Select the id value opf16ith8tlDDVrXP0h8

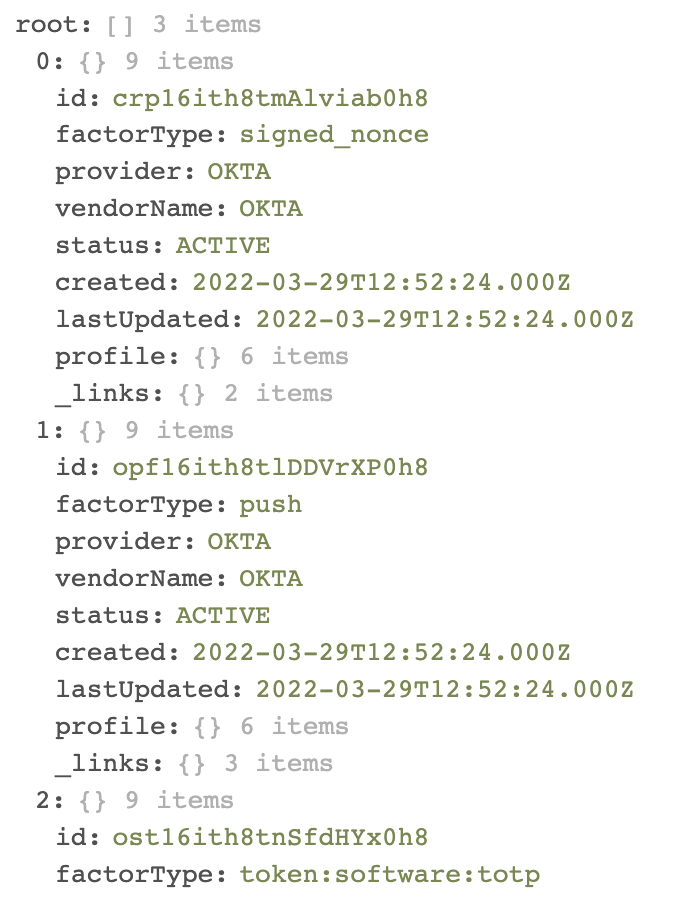[x=270, y=467]
